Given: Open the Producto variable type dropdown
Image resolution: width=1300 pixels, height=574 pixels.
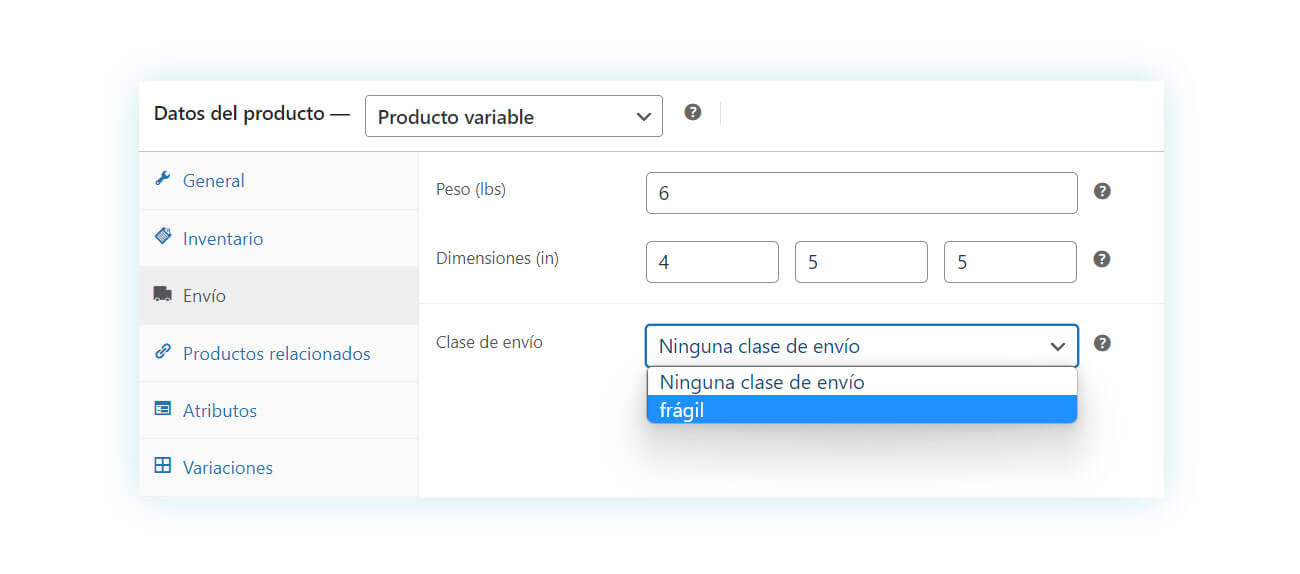Looking at the screenshot, I should point(514,116).
